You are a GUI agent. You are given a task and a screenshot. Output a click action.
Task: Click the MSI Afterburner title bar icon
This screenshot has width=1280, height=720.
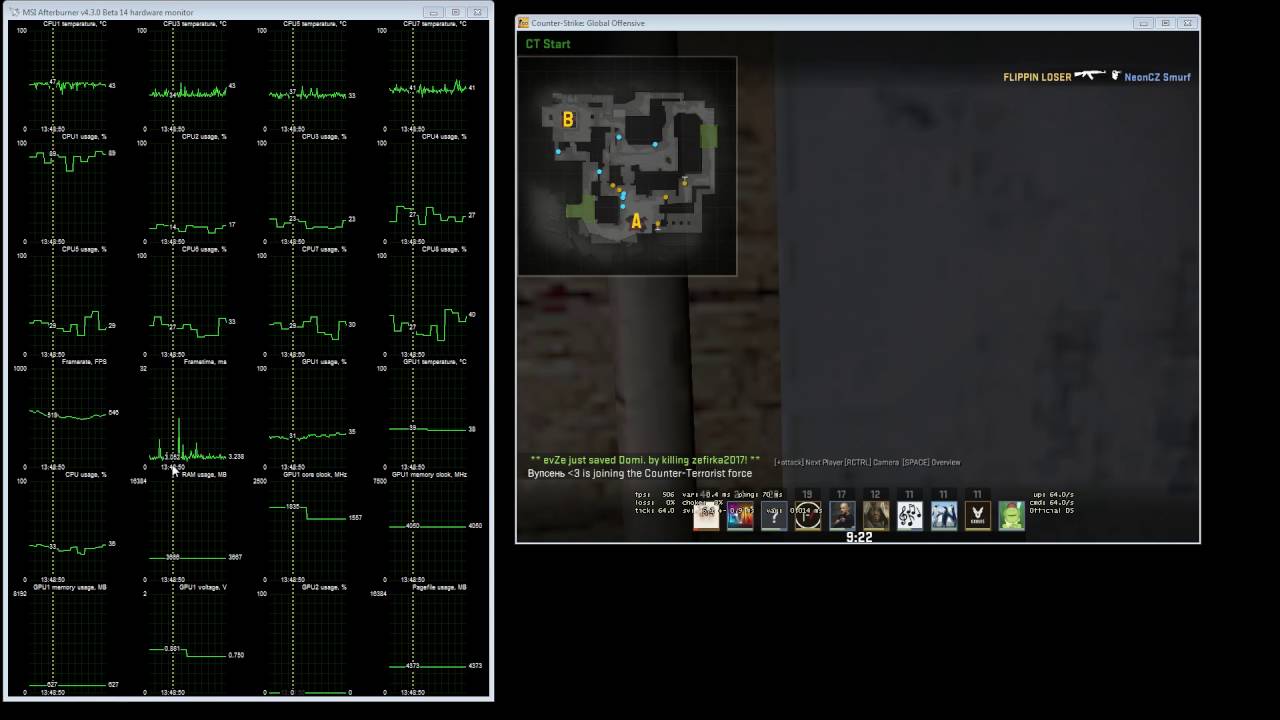[14, 12]
